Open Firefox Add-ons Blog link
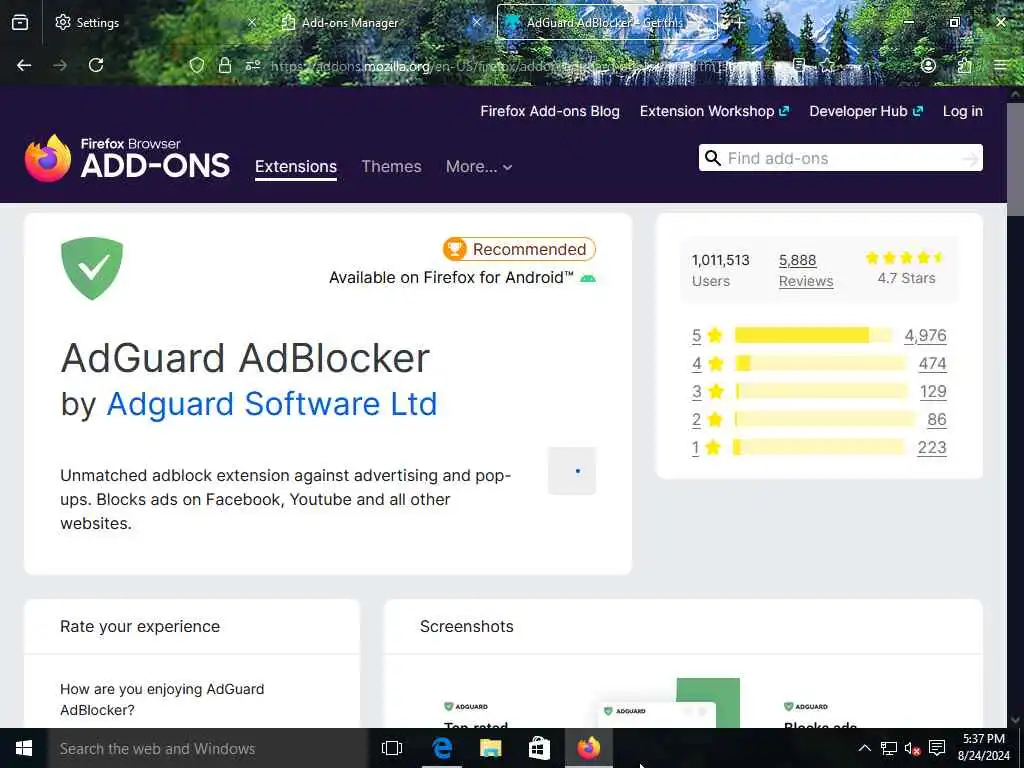 pyautogui.click(x=550, y=111)
